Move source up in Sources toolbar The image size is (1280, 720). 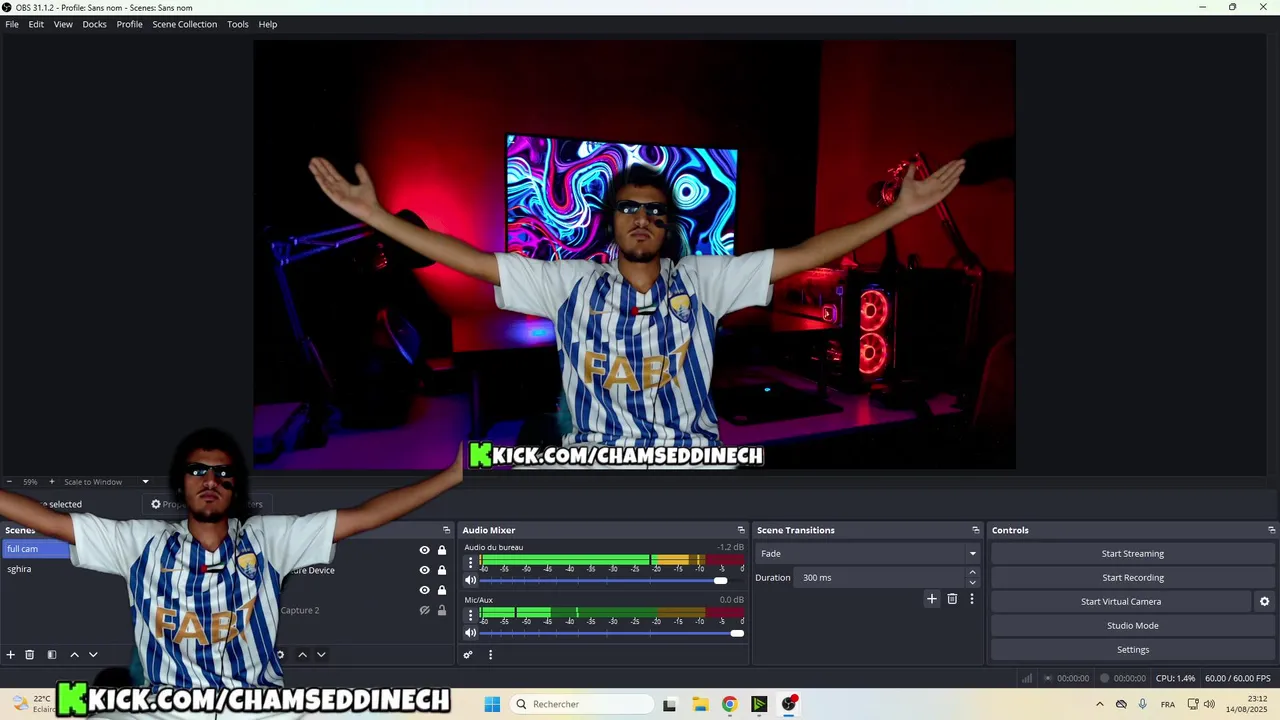click(x=302, y=655)
